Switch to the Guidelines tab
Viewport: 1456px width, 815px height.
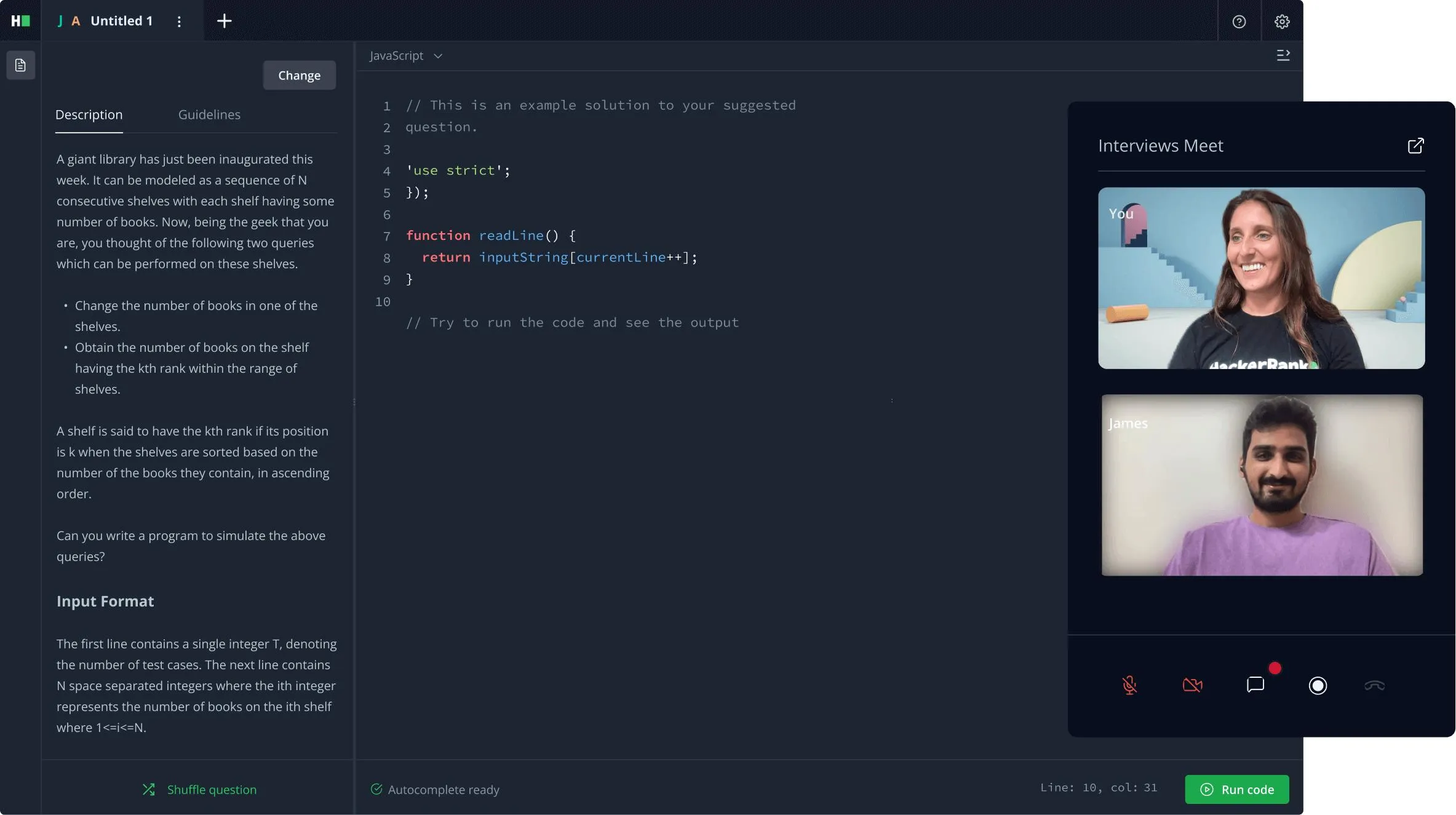[x=209, y=115]
